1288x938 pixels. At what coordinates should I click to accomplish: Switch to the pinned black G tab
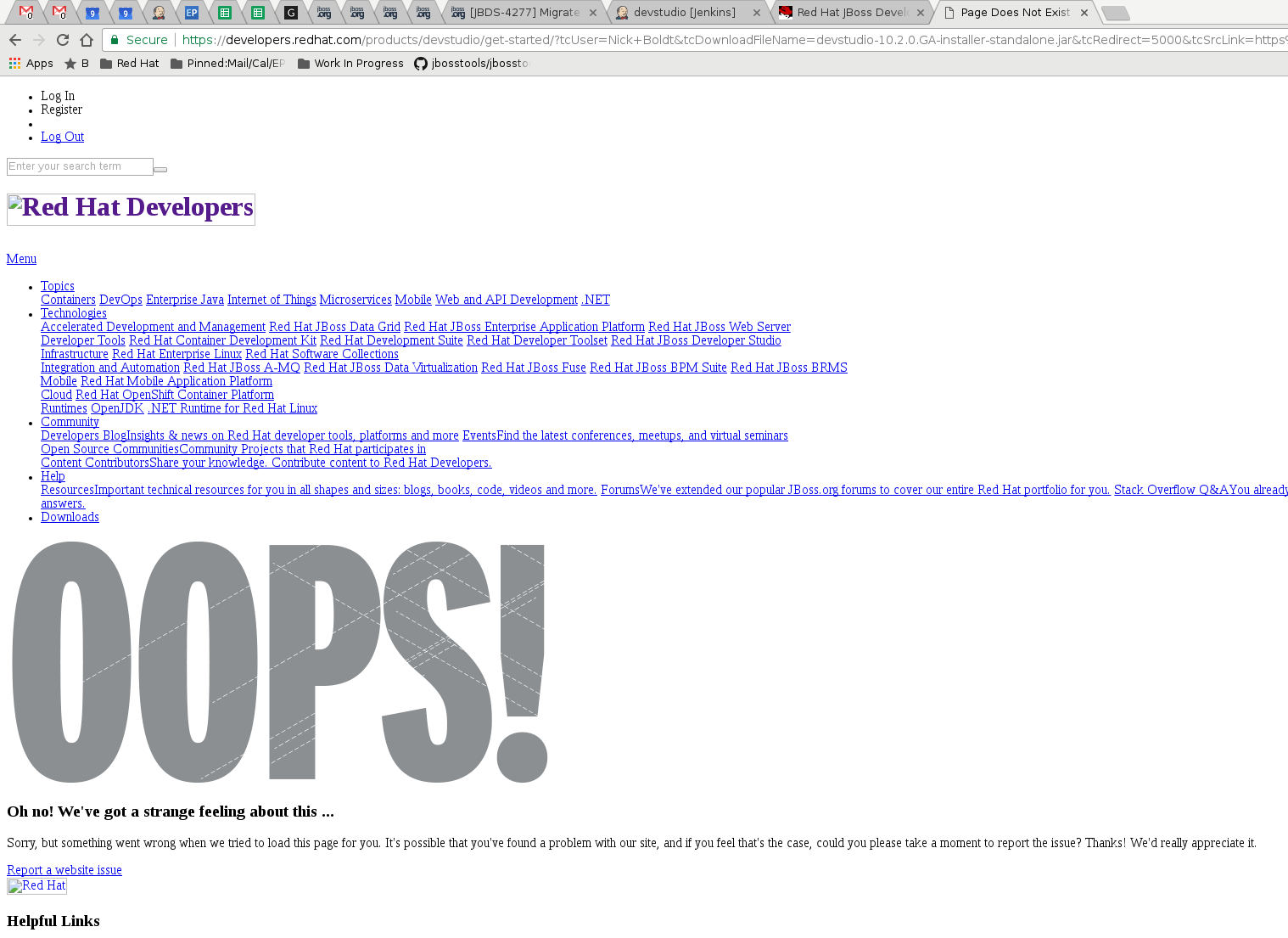coord(291,13)
